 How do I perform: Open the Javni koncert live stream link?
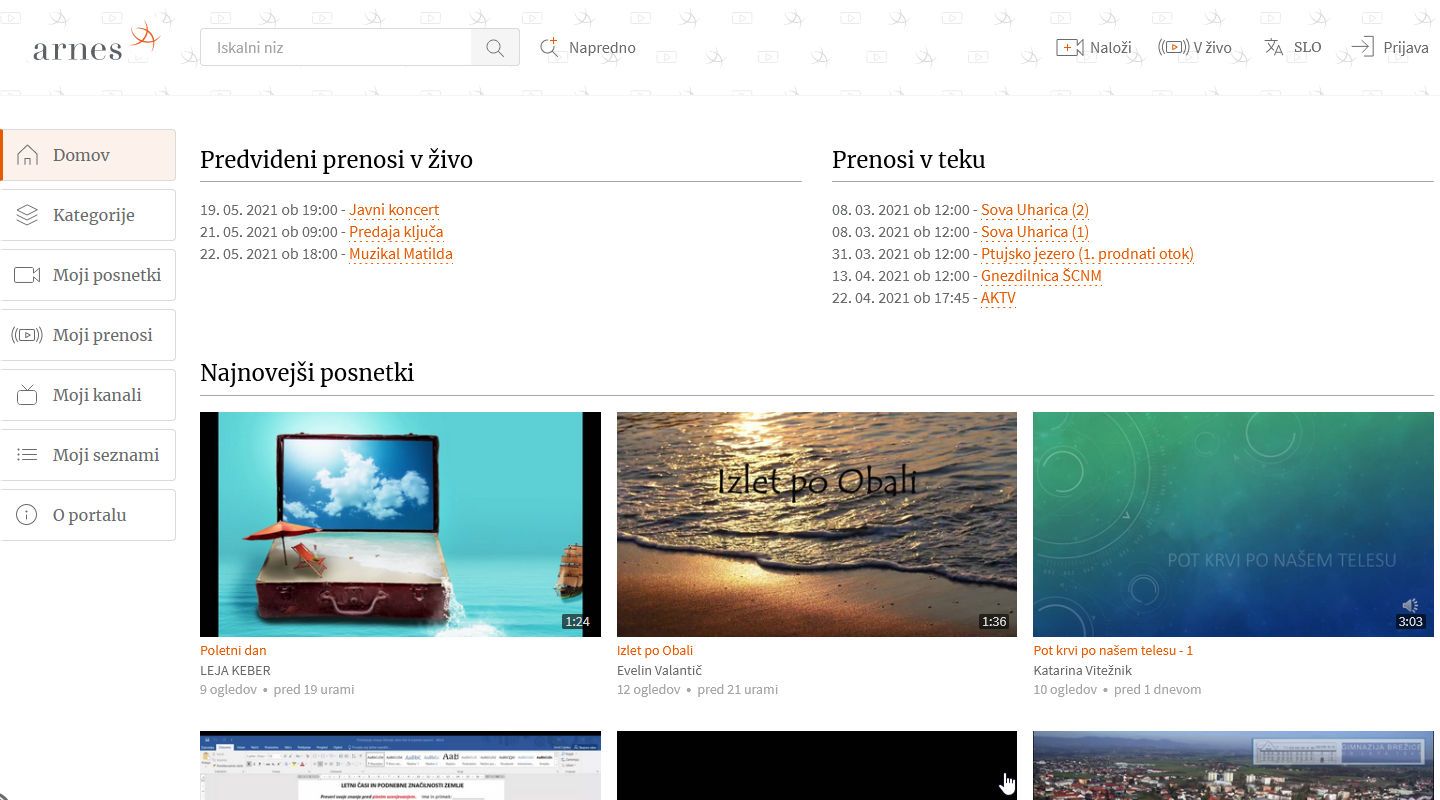tap(394, 210)
